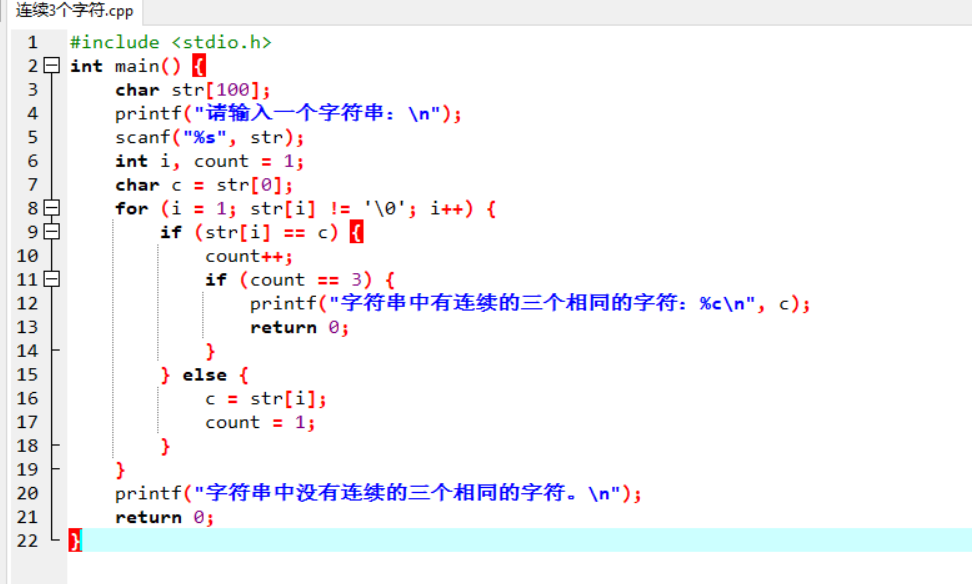Click the return 0; on line 13
This screenshot has height=584, width=972.
pyautogui.click(x=299, y=327)
